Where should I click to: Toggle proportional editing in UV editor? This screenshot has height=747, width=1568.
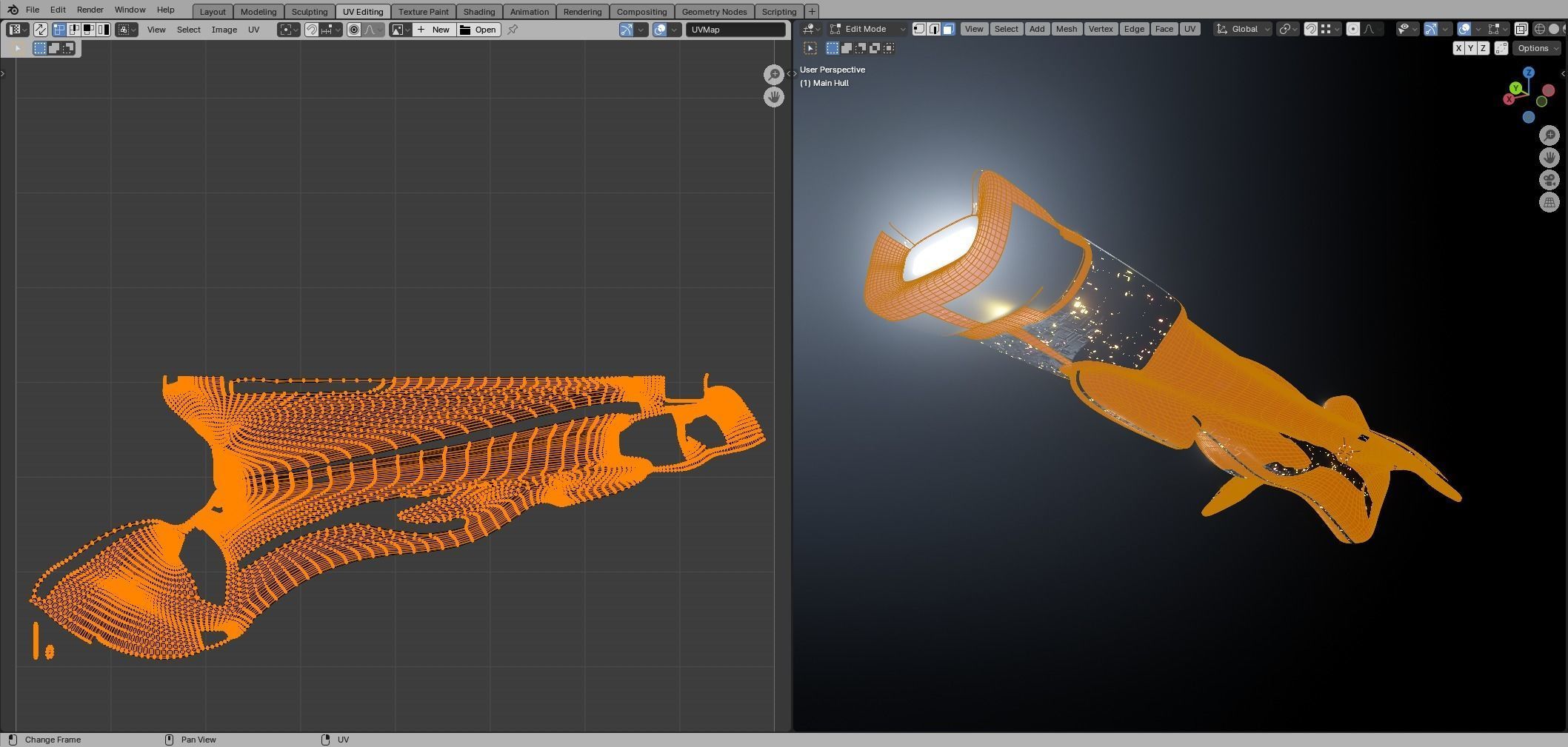pos(354,30)
